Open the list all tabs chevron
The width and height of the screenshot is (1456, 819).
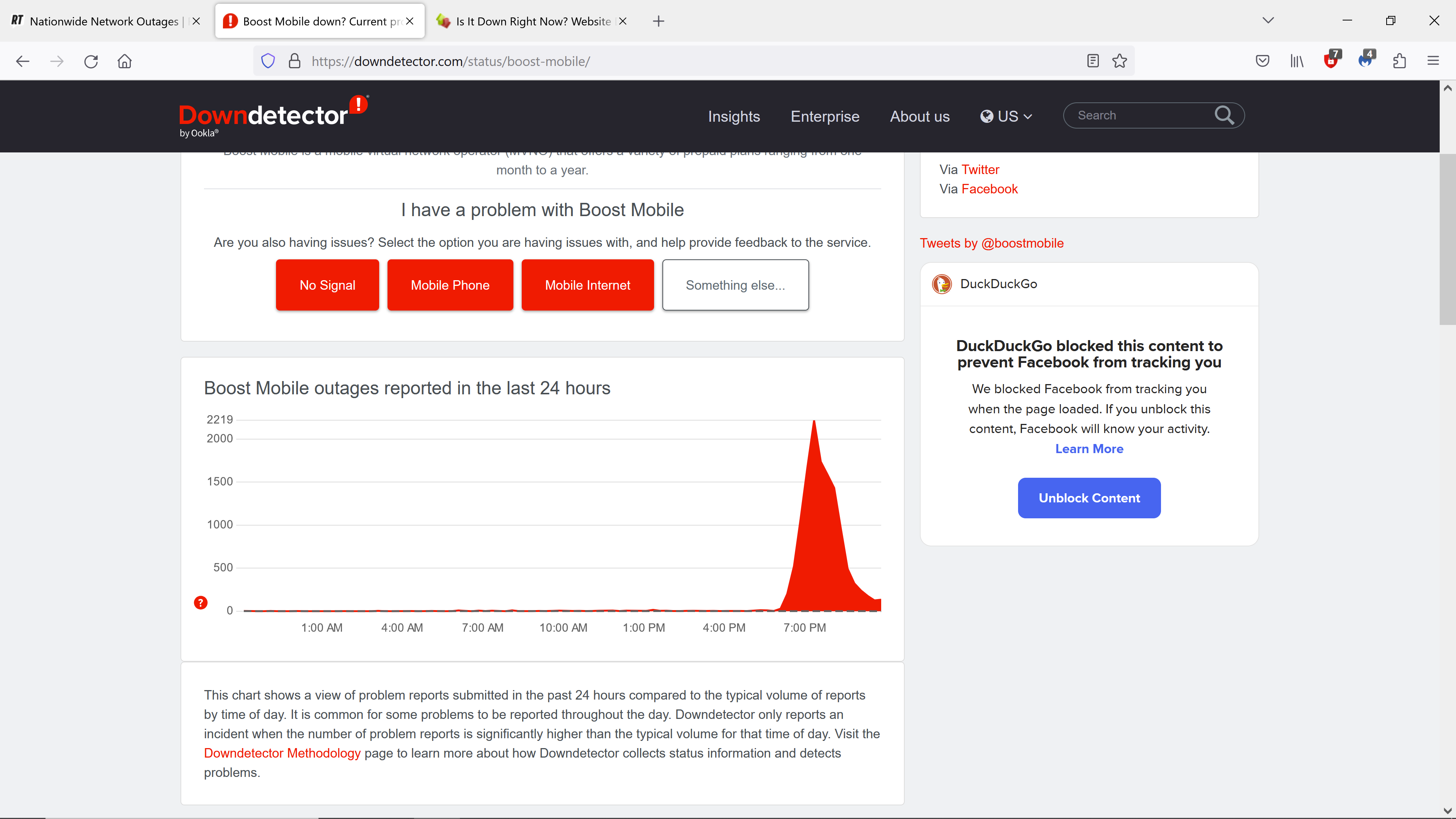coord(1268,21)
